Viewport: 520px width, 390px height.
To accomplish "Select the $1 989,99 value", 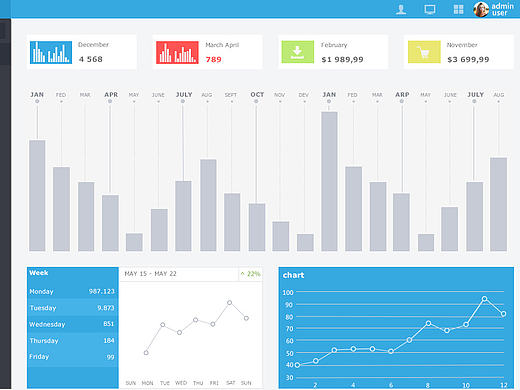I will coord(342,60).
